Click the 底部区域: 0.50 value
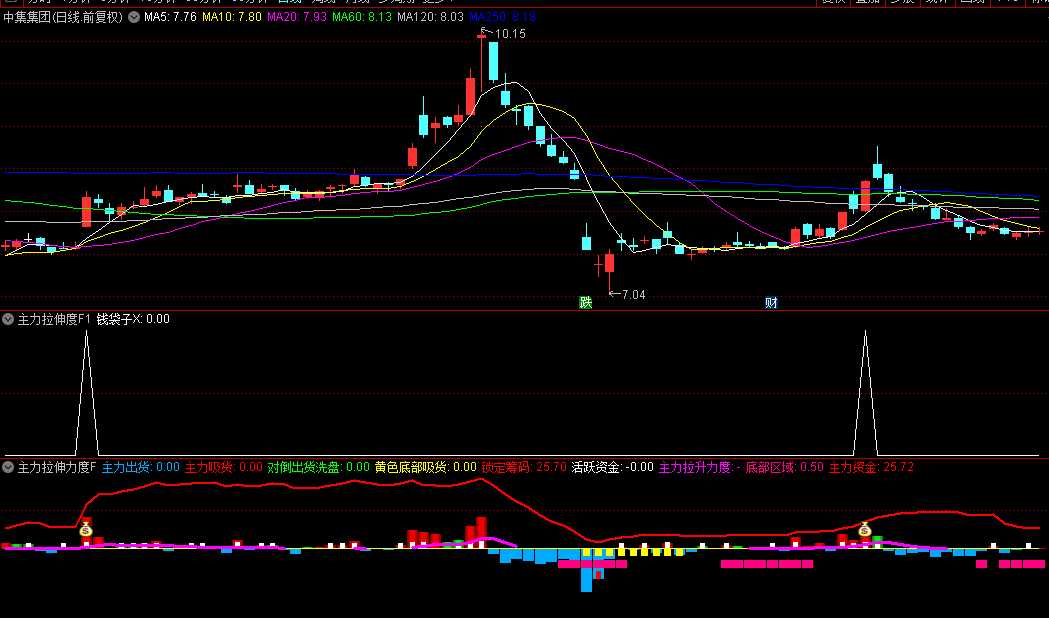The height and width of the screenshot is (618, 1049). [785, 467]
